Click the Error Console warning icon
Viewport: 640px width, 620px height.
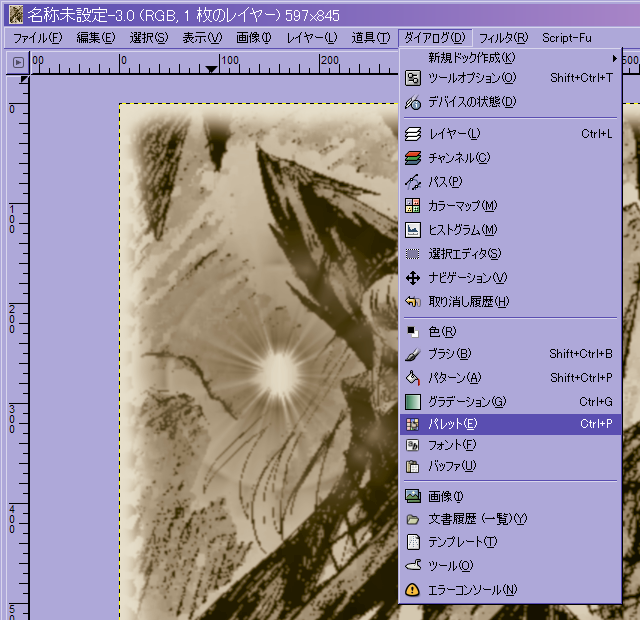[x=413, y=590]
